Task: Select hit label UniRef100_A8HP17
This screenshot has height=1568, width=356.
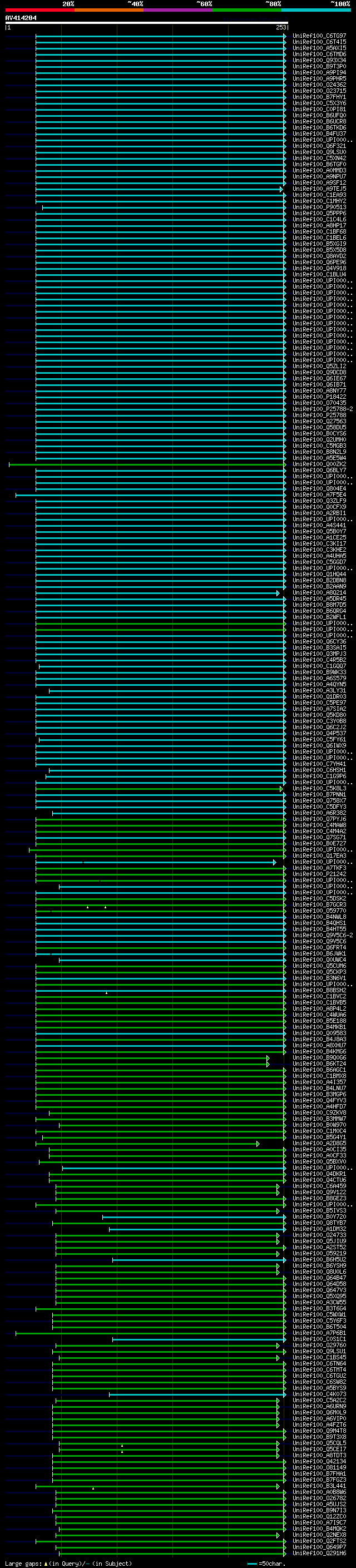Action: coord(319,225)
